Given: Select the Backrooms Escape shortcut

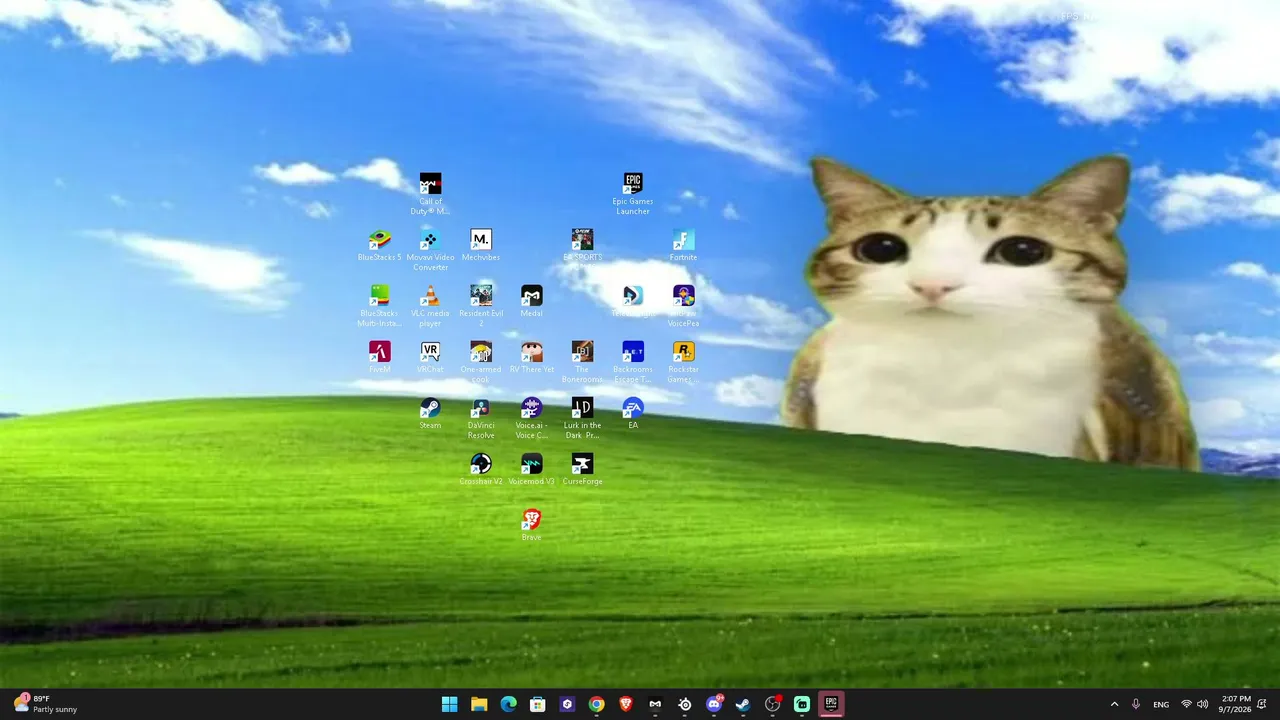Looking at the screenshot, I should coord(633,362).
